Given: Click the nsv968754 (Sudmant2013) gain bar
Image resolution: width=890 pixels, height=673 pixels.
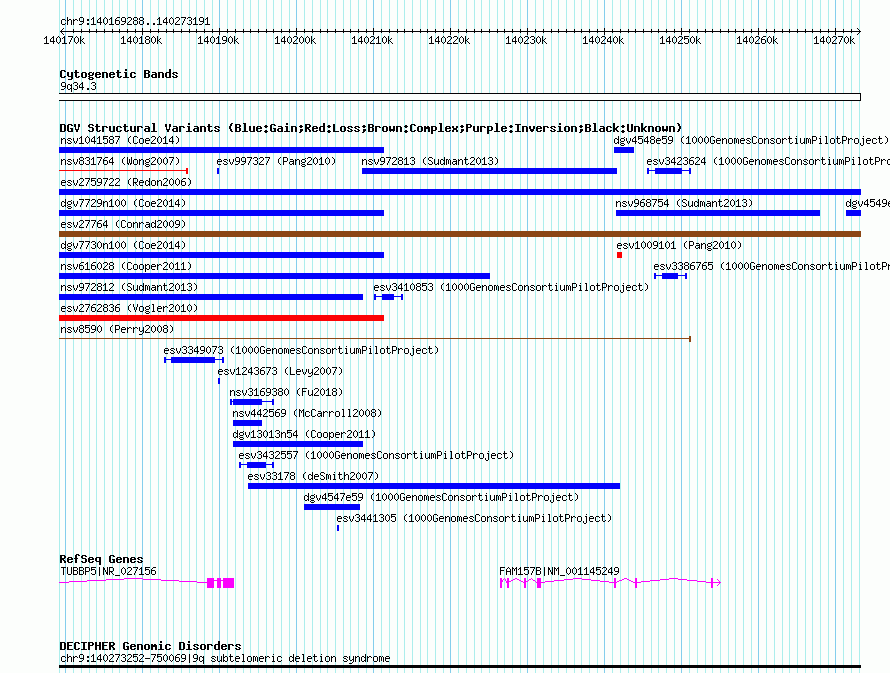Looking at the screenshot, I should (718, 213).
